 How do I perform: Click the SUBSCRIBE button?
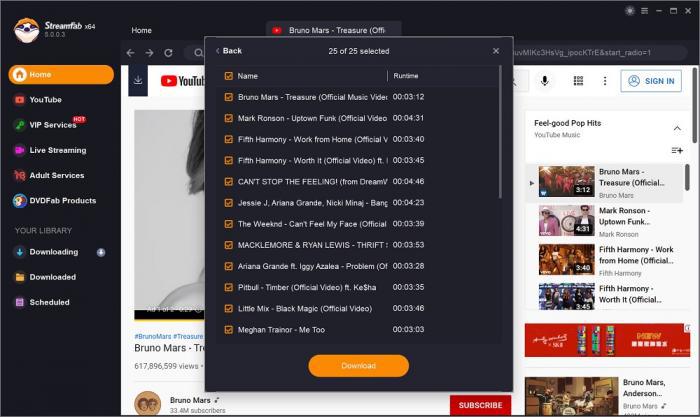pos(480,405)
